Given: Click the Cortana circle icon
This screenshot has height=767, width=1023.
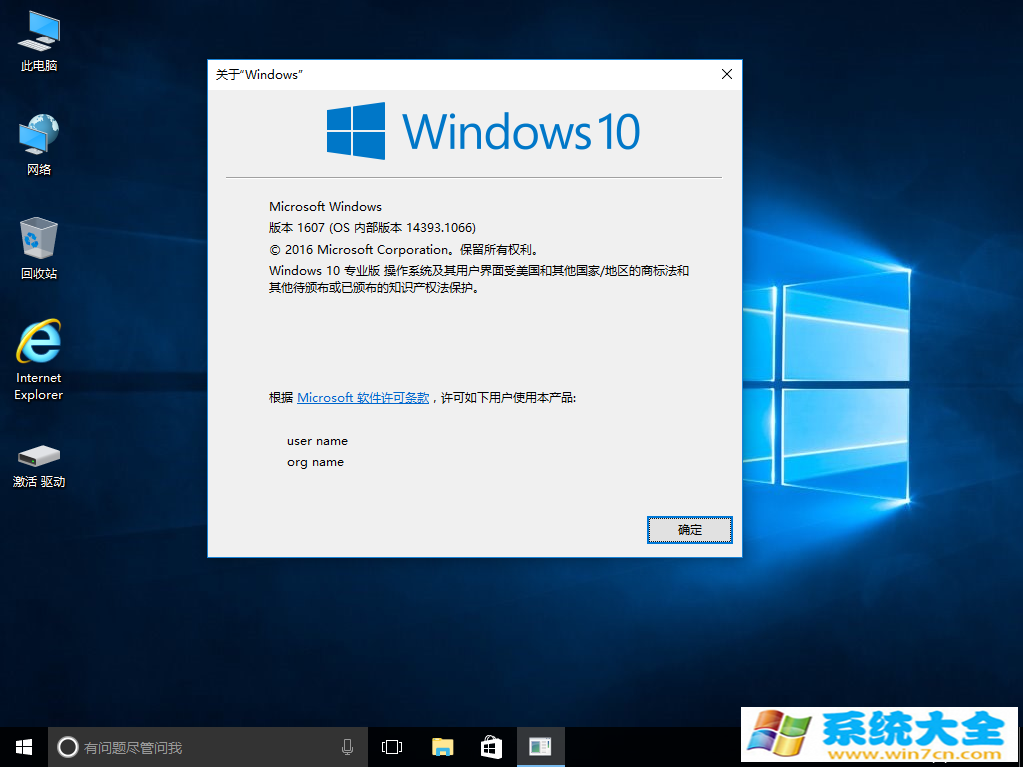Looking at the screenshot, I should coord(67,747).
